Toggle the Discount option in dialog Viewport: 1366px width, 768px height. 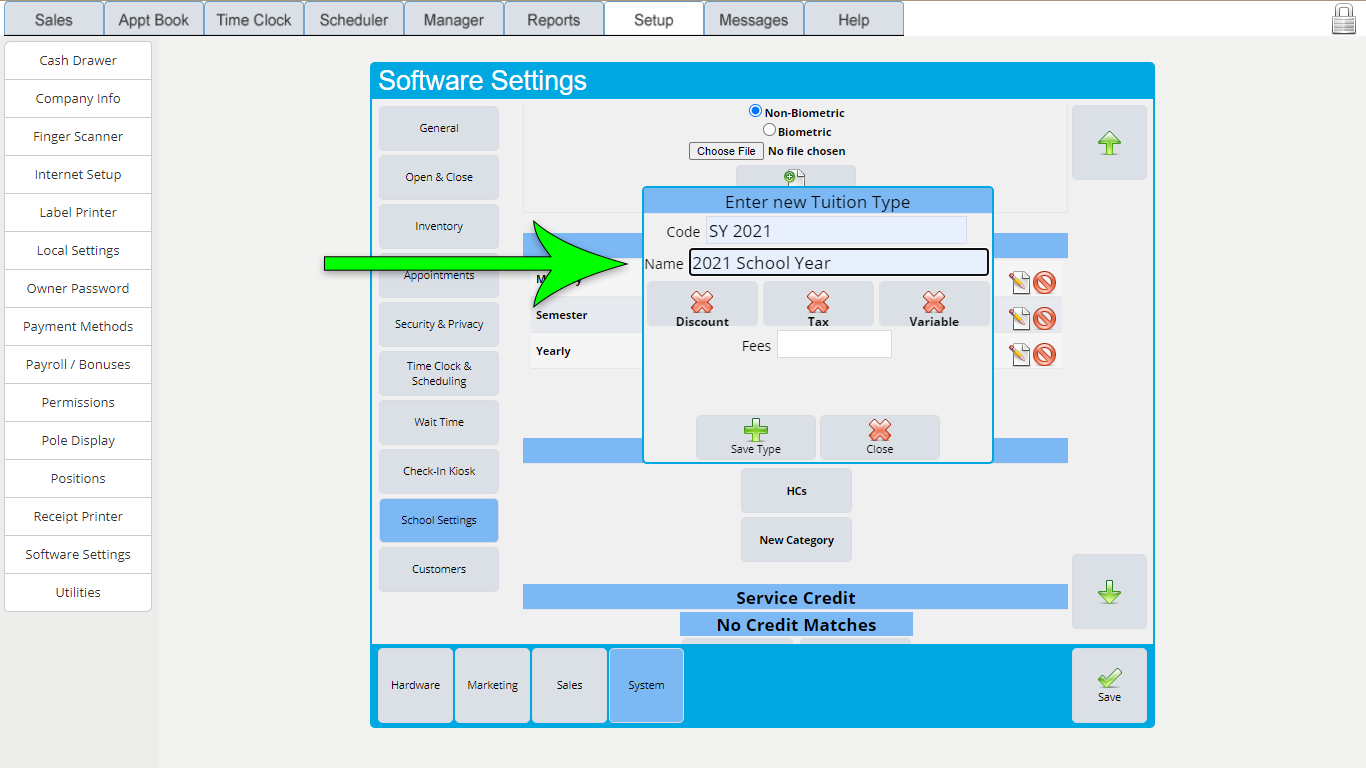click(702, 304)
